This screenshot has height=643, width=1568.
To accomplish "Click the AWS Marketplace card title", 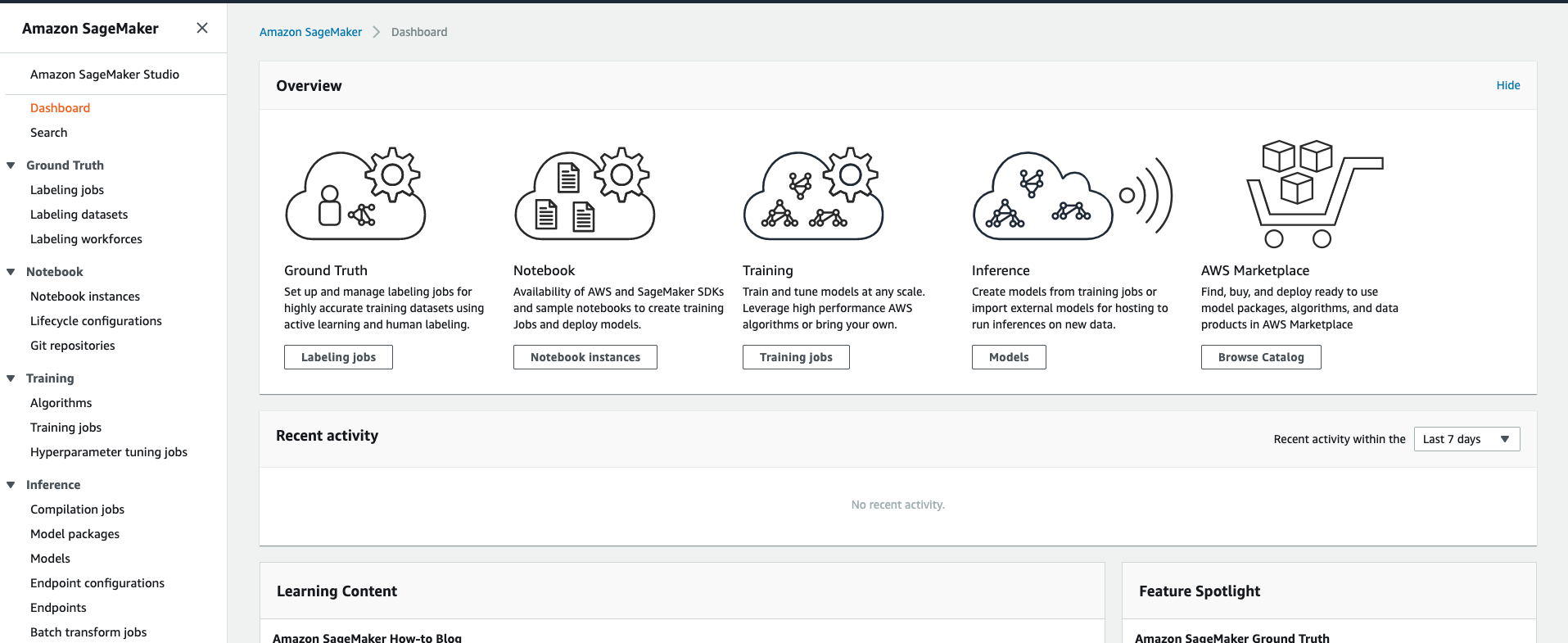I will tap(1255, 270).
